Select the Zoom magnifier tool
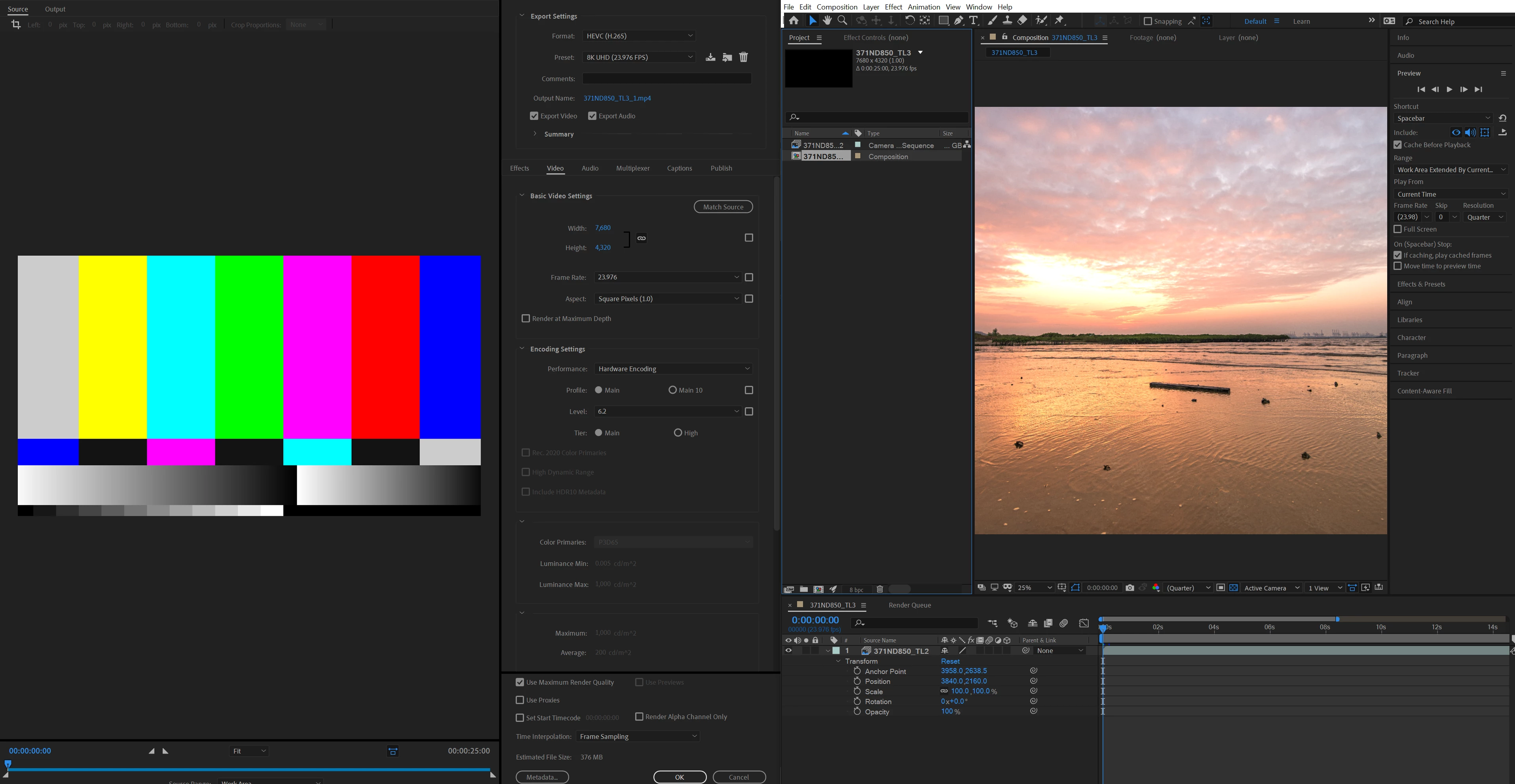Viewport: 1515px width, 784px height. (x=842, y=21)
